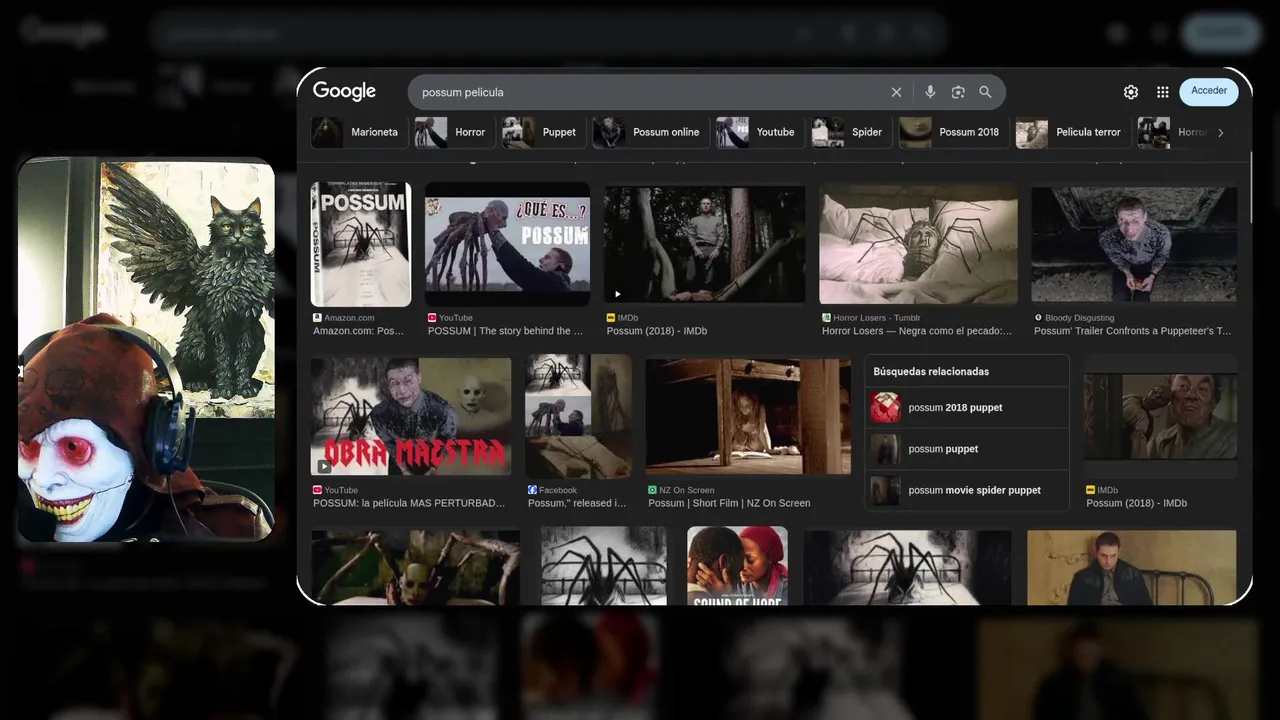Viewport: 1280px width, 720px height.
Task: Expand more filter chips with right arrow
Action: click(1220, 132)
